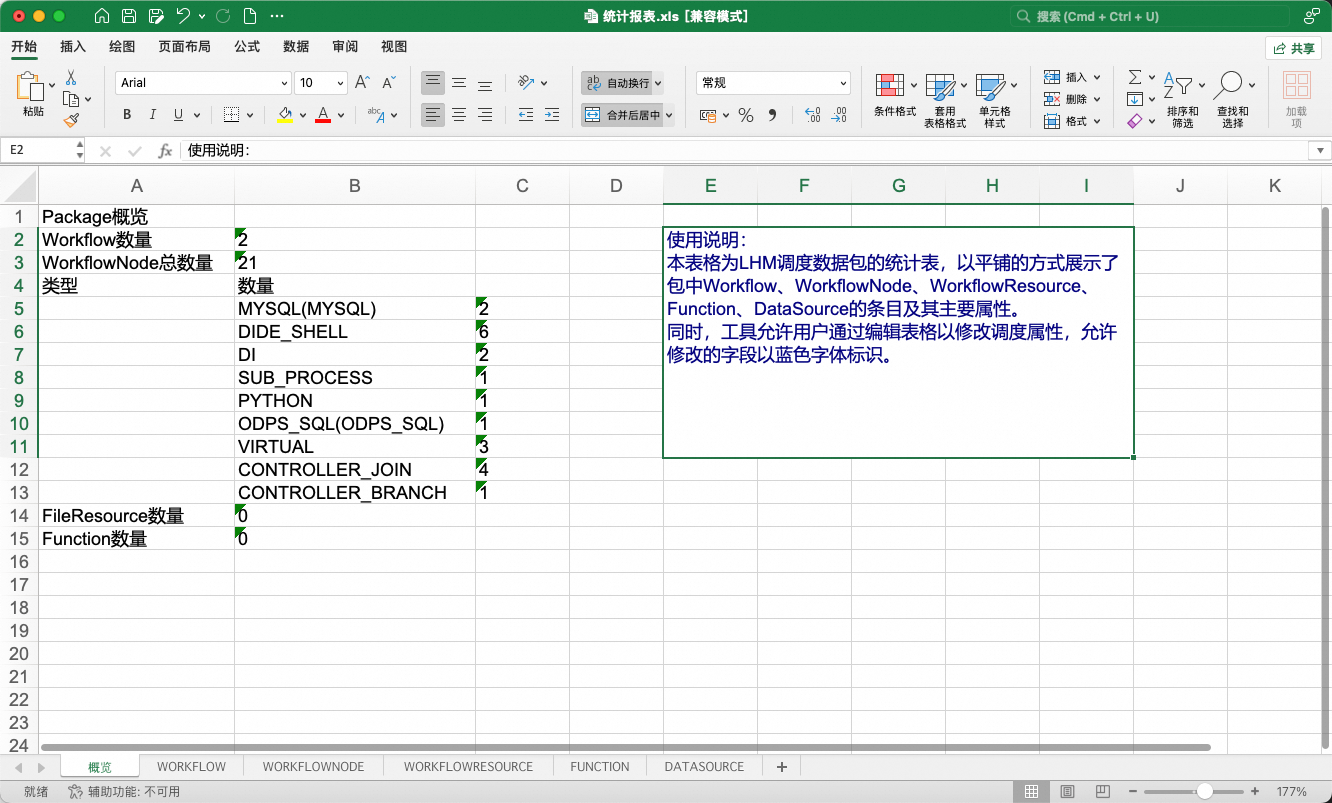1332x803 pixels.
Task: Click the decrease decimal icon
Action: pos(838,115)
